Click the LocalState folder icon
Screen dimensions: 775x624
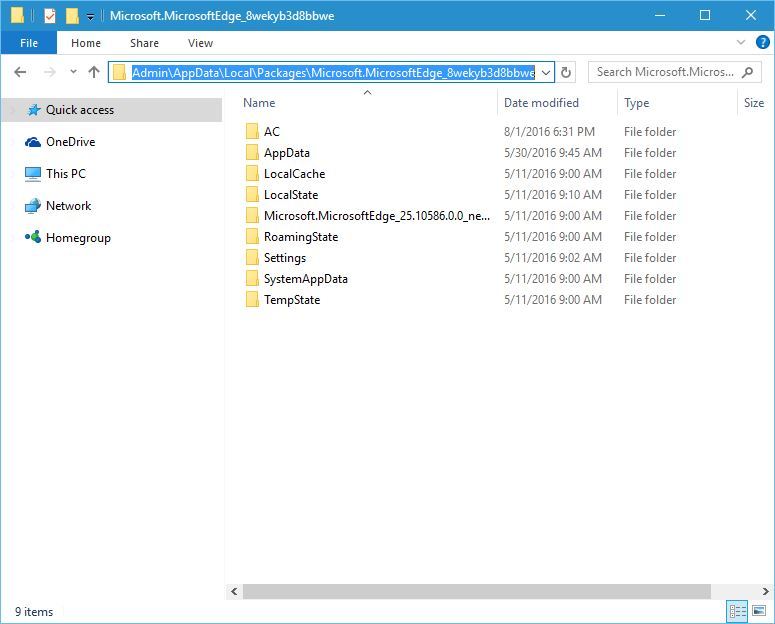click(x=252, y=194)
